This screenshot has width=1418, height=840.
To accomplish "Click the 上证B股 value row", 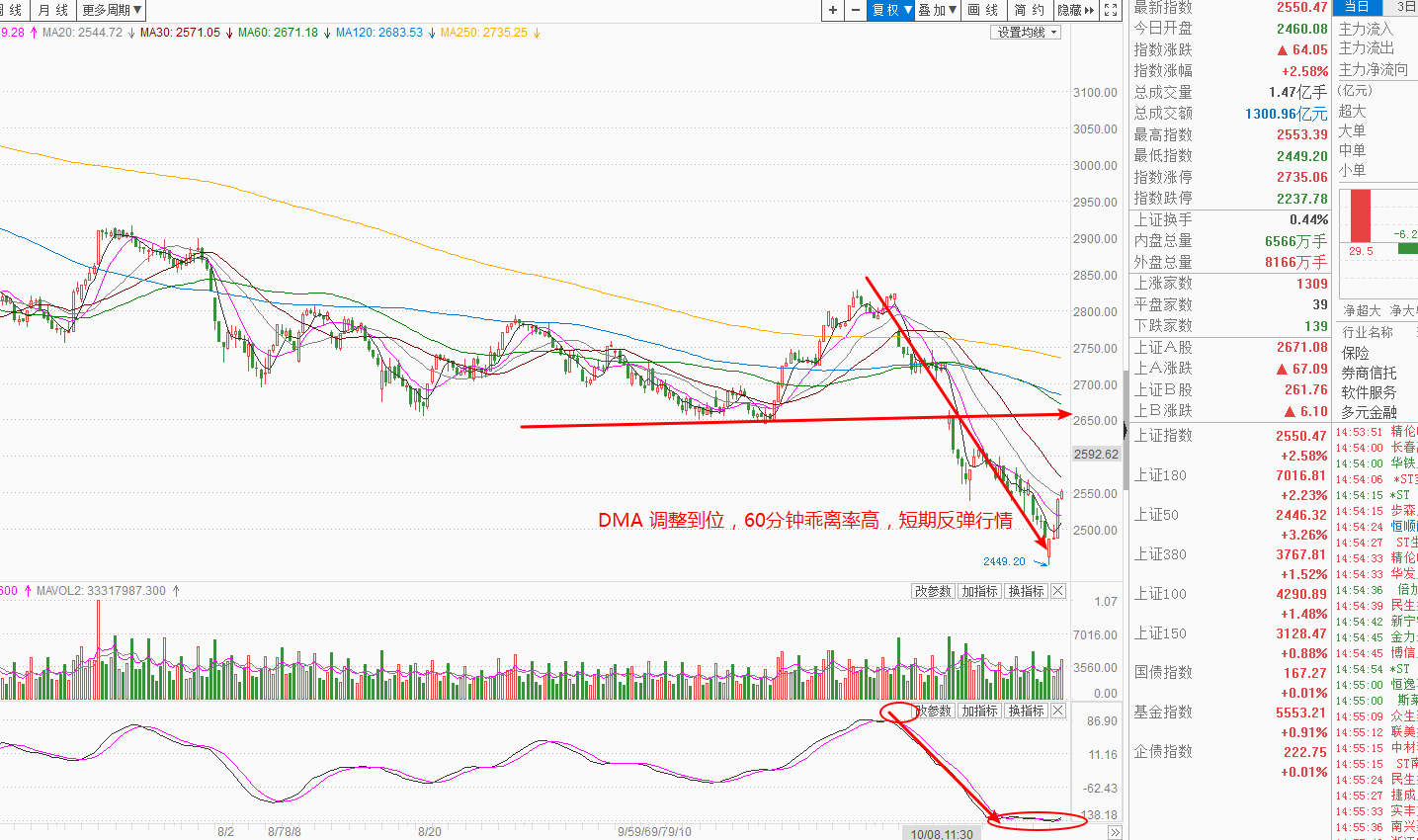I will pos(1230,390).
